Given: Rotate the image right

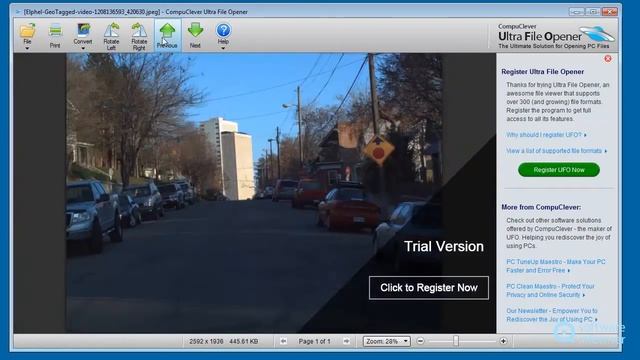Looking at the screenshot, I should click(139, 36).
